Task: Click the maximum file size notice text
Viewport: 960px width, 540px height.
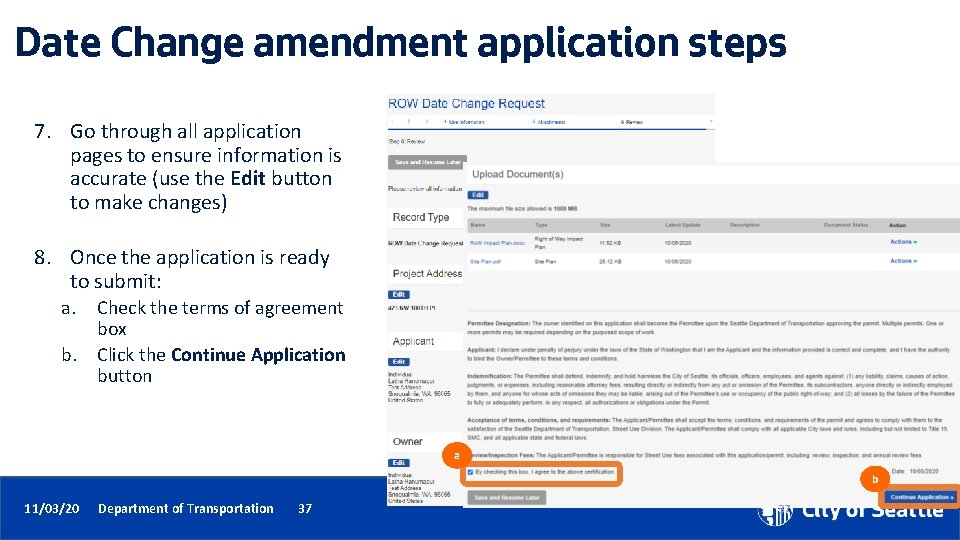Action: [x=523, y=209]
